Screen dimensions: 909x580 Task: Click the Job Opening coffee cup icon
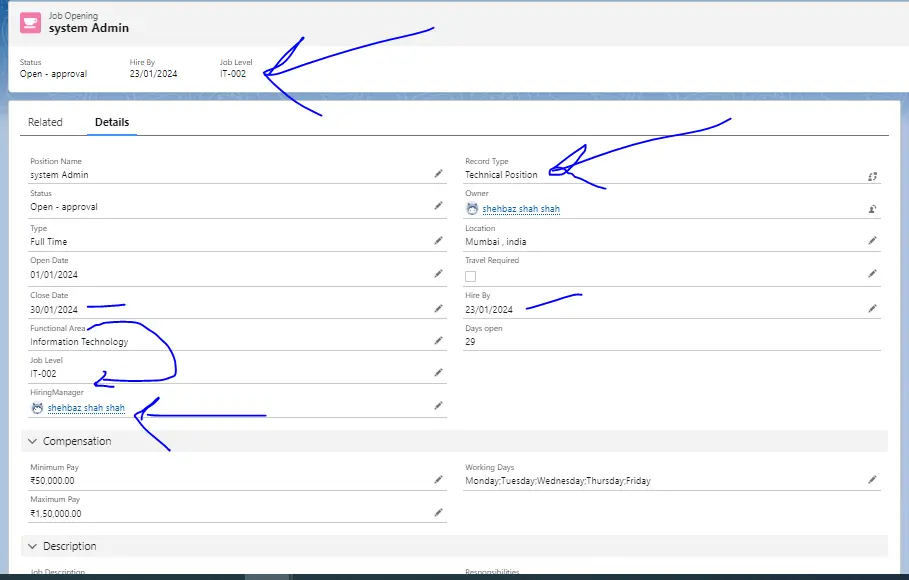[31, 23]
